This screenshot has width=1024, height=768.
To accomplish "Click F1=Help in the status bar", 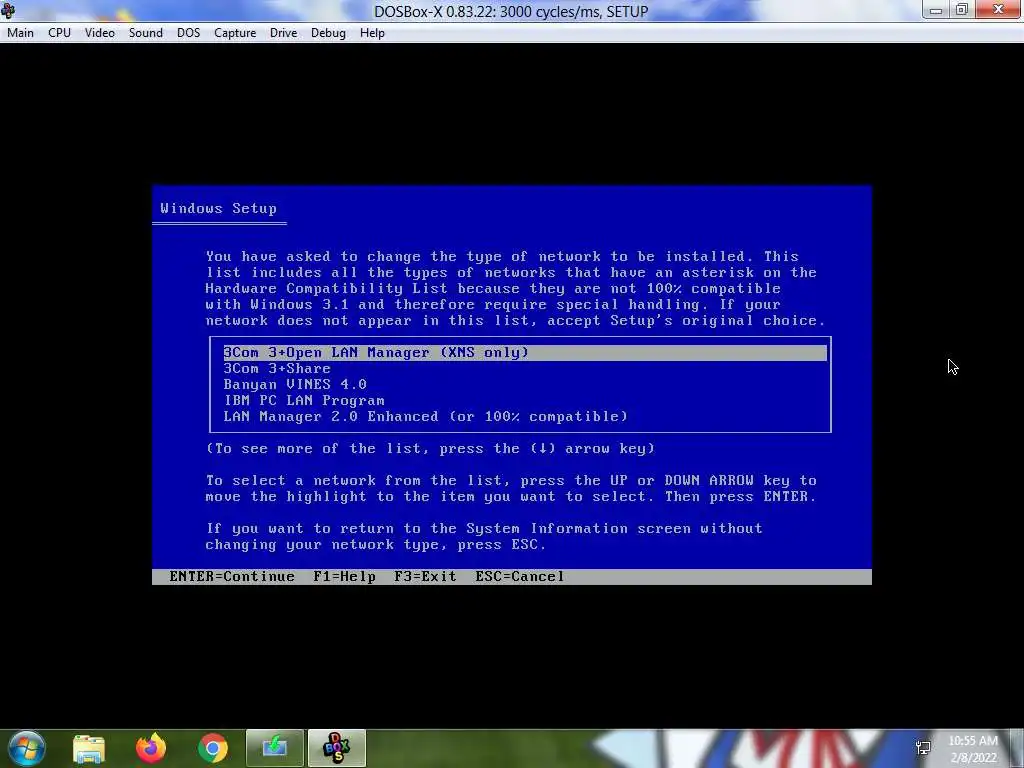I will click(344, 577).
